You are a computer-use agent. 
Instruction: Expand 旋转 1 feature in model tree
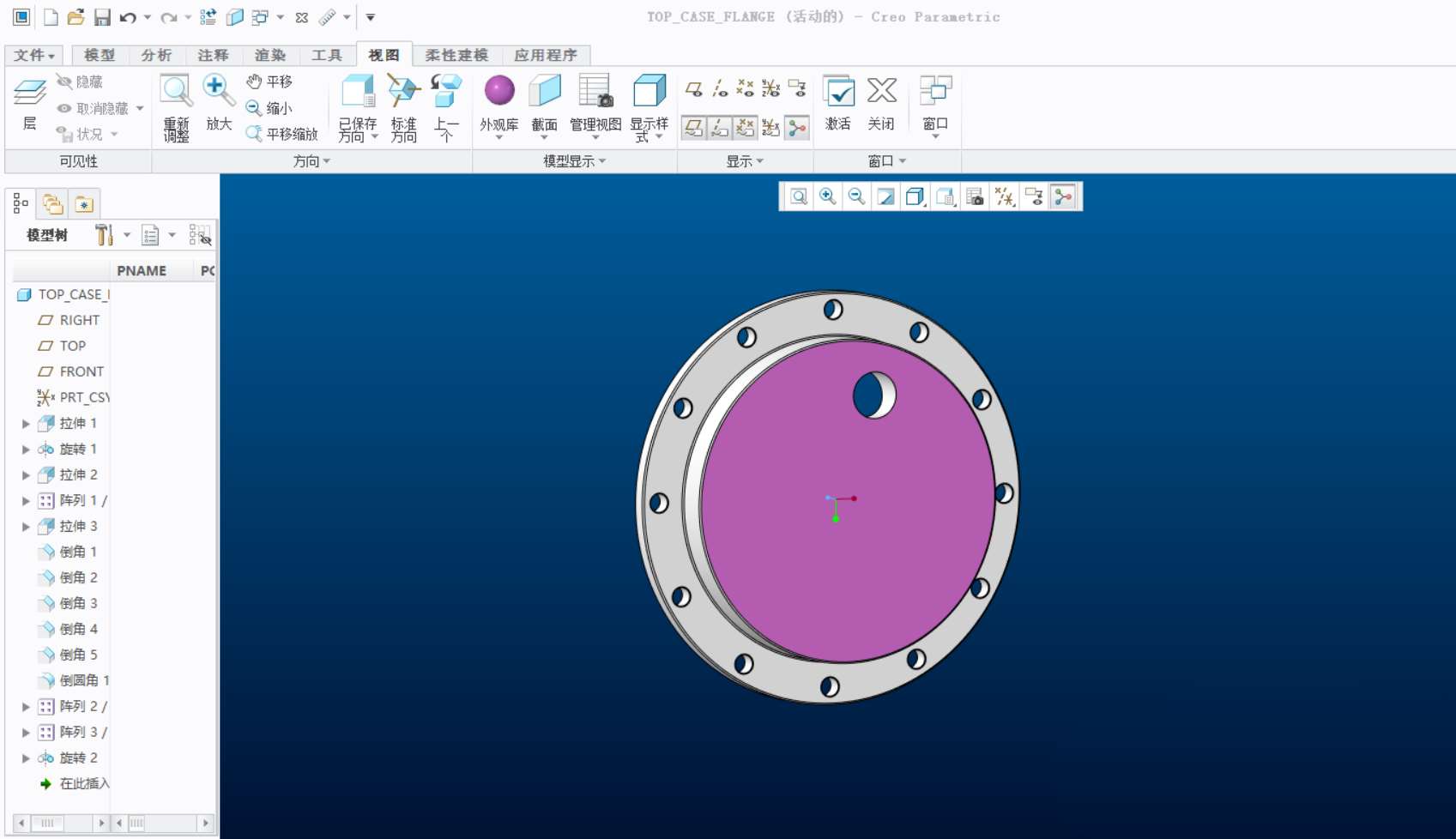click(x=26, y=450)
